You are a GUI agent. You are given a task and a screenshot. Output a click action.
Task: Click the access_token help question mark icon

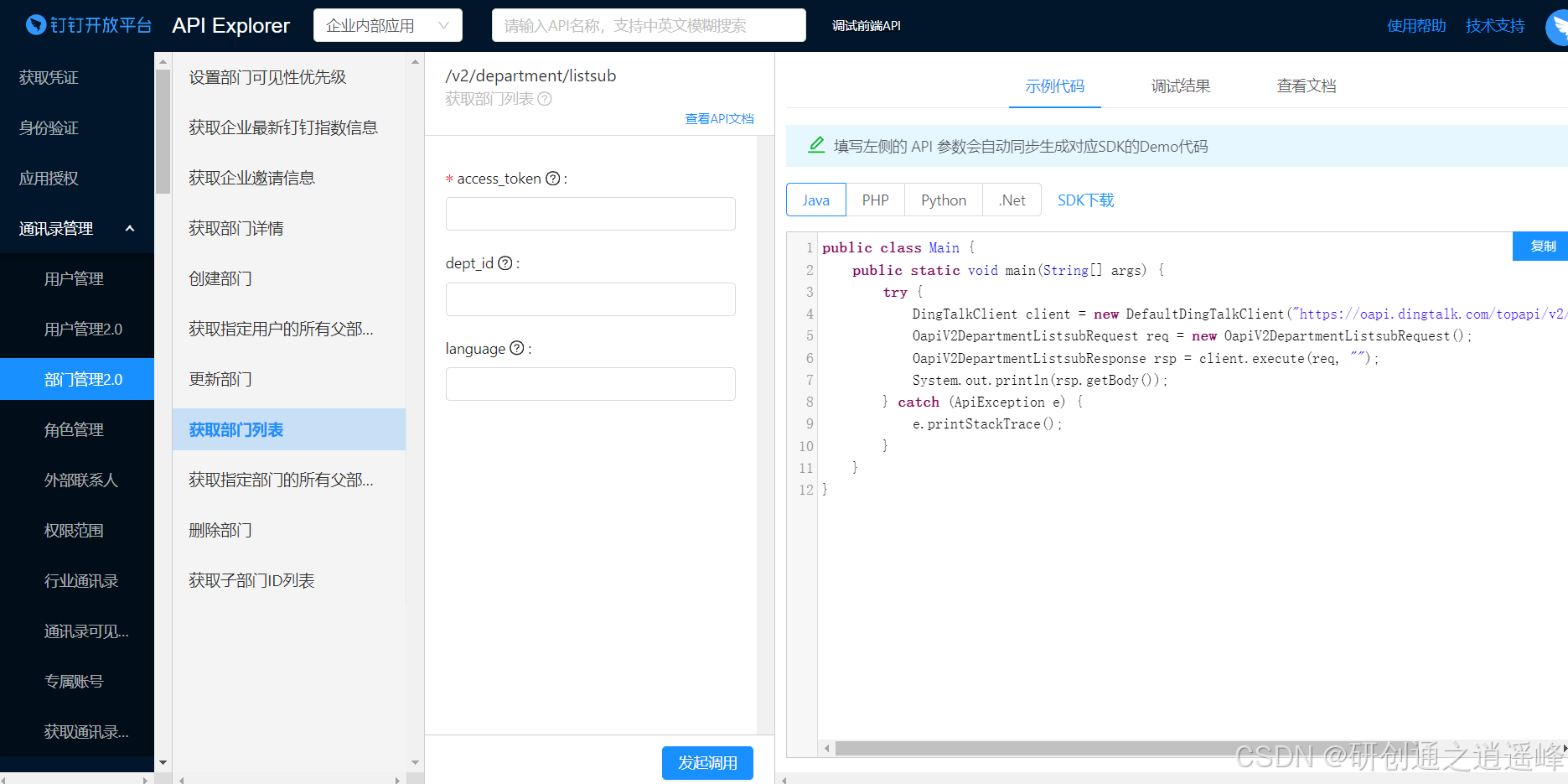tap(553, 178)
